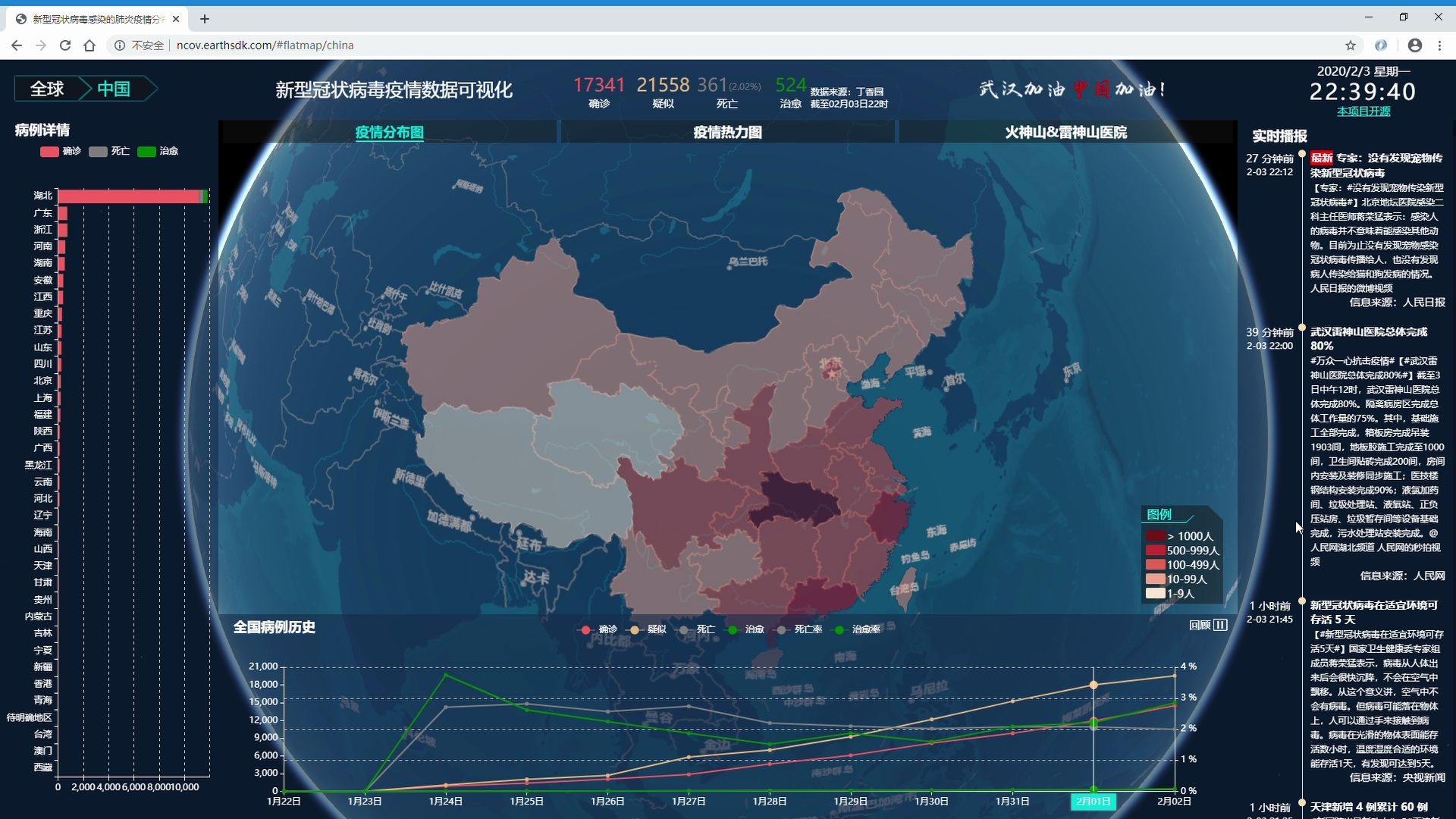Image resolution: width=1456 pixels, height=819 pixels.
Task: Toggle 治愈率 line in history chart legend
Action: click(x=857, y=629)
